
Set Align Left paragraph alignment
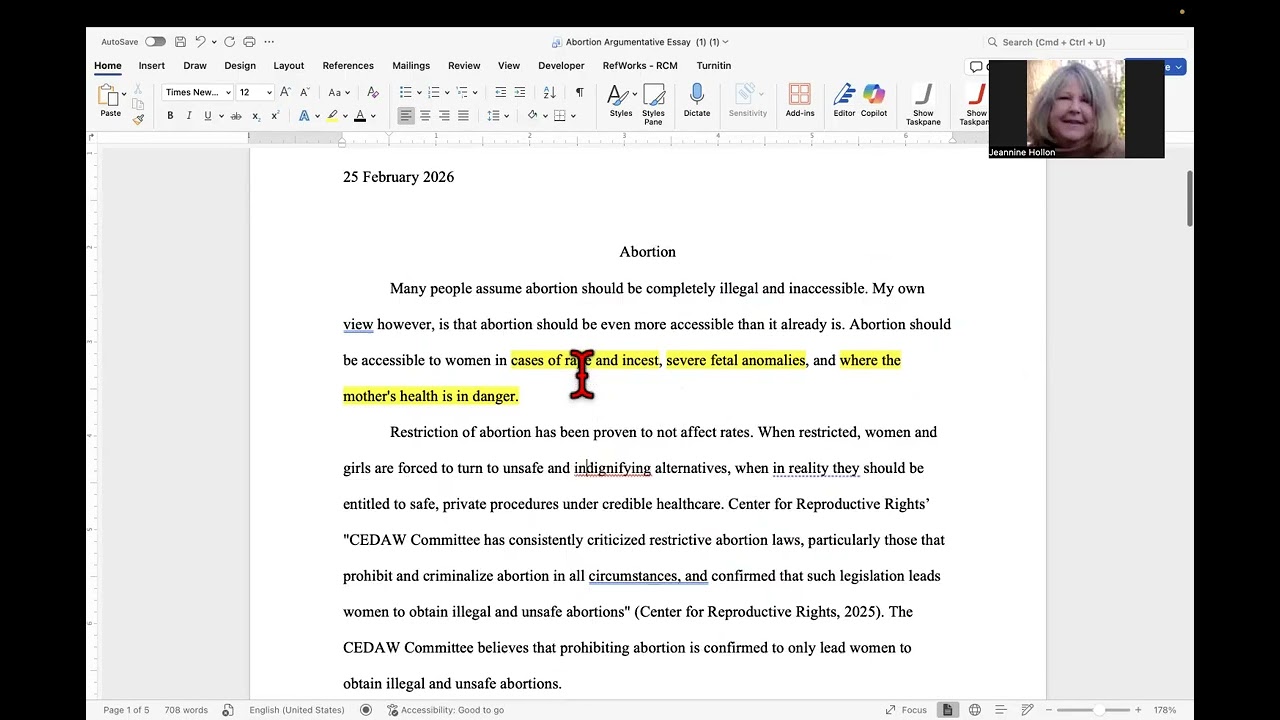(x=406, y=116)
